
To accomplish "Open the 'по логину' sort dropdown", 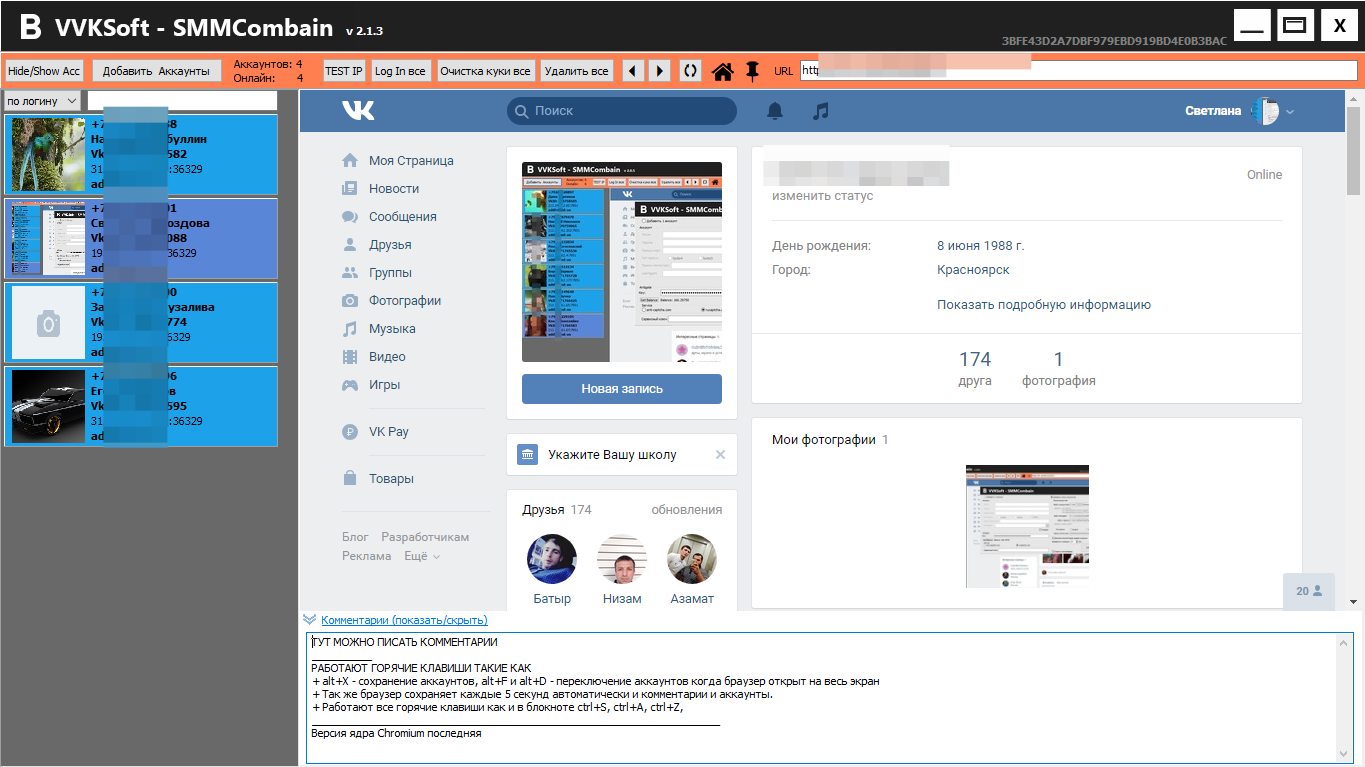I will [42, 101].
